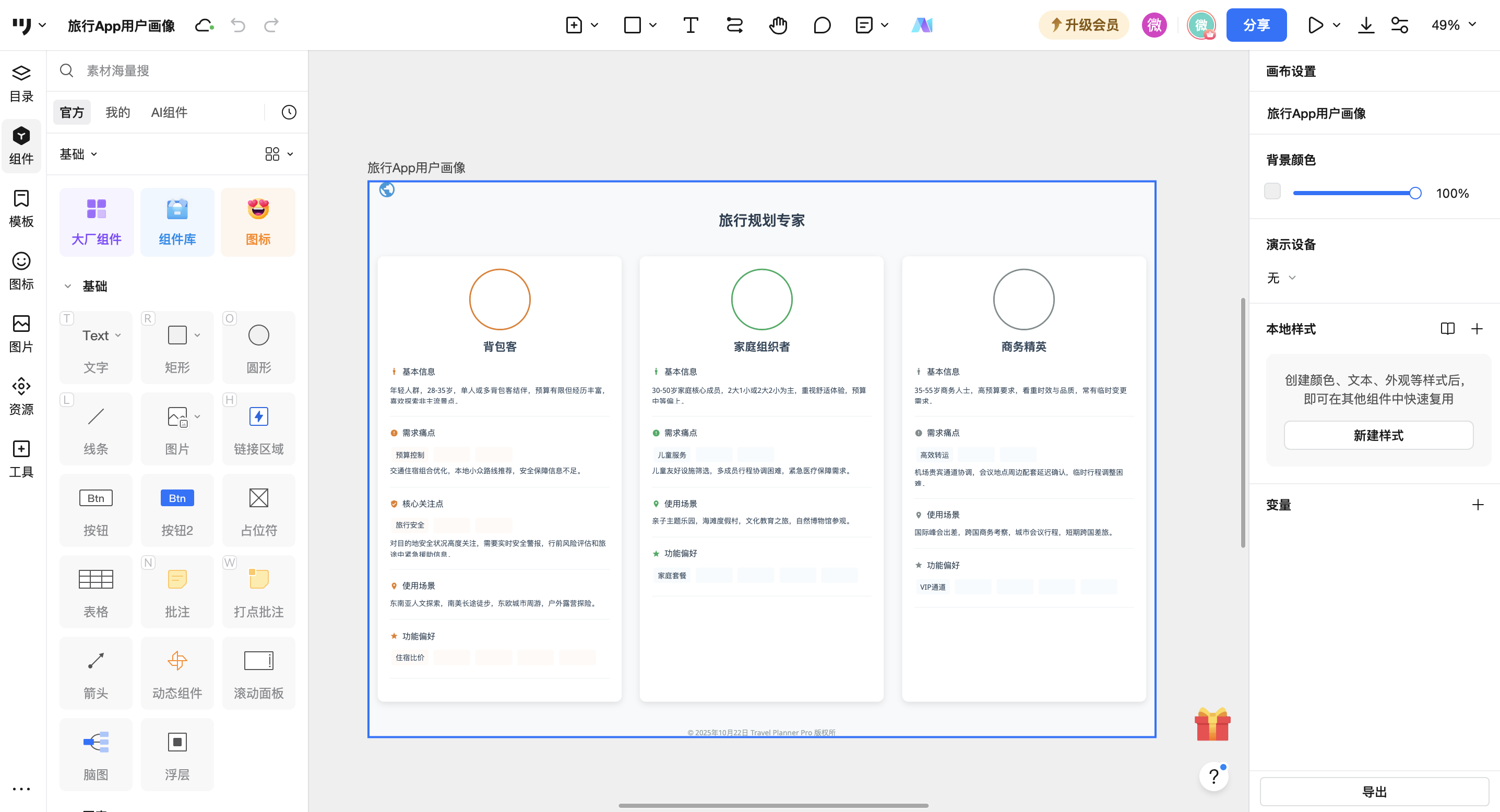Screen dimensions: 1500x812
Task: Open the 49% zoom level dropdown
Action: 1454,25
